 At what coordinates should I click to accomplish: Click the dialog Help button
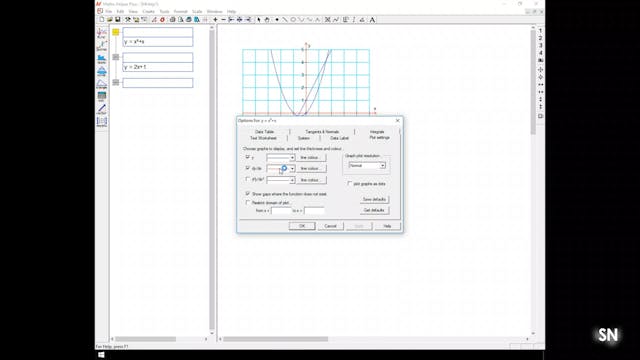(387, 226)
